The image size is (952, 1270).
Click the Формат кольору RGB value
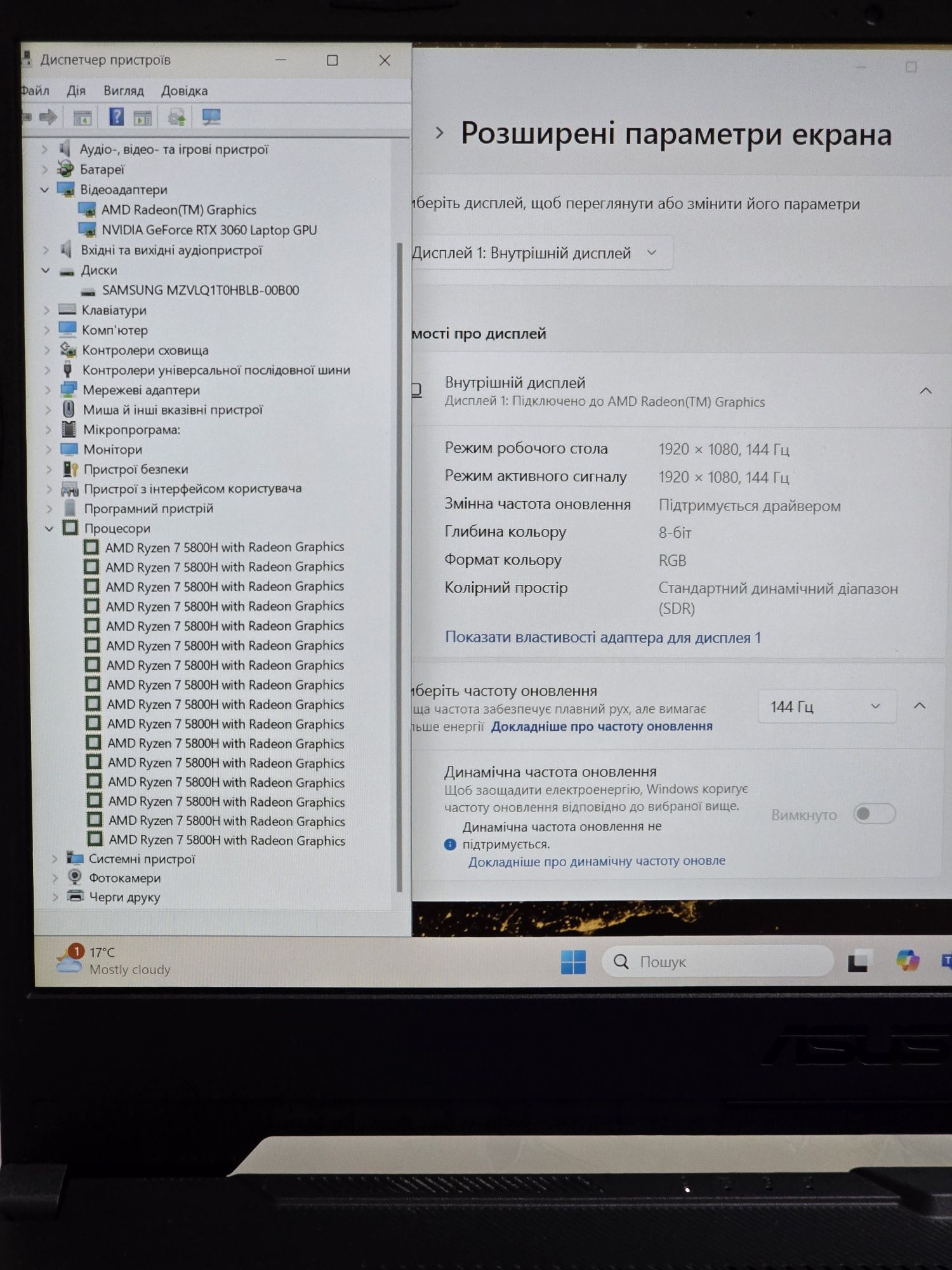click(672, 560)
